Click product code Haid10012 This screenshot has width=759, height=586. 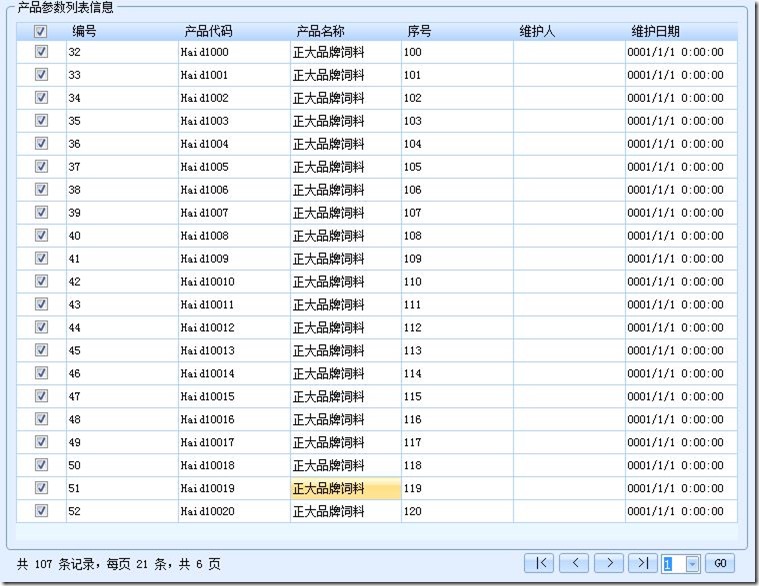pos(234,327)
